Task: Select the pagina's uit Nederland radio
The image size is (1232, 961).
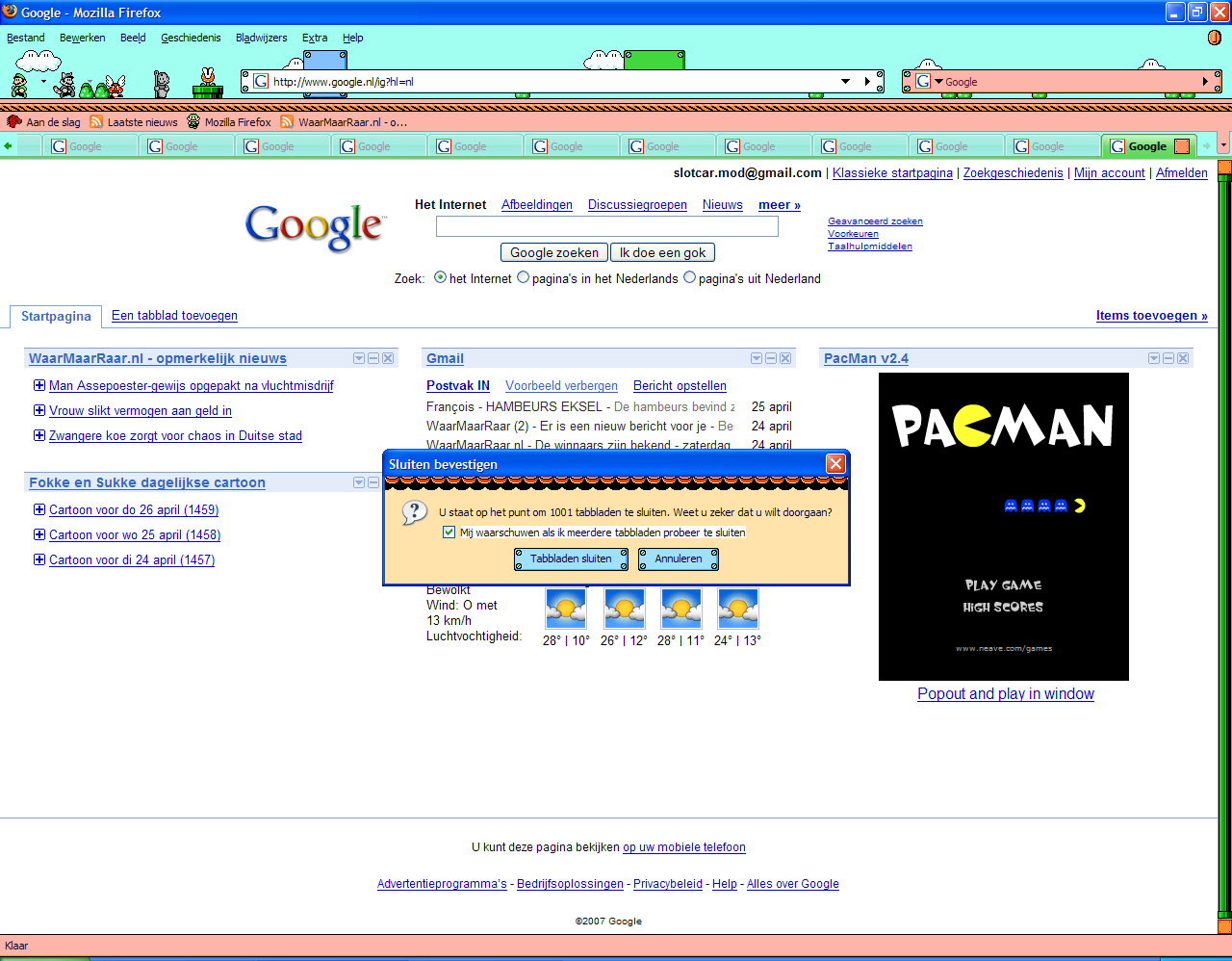Action: [x=689, y=277]
